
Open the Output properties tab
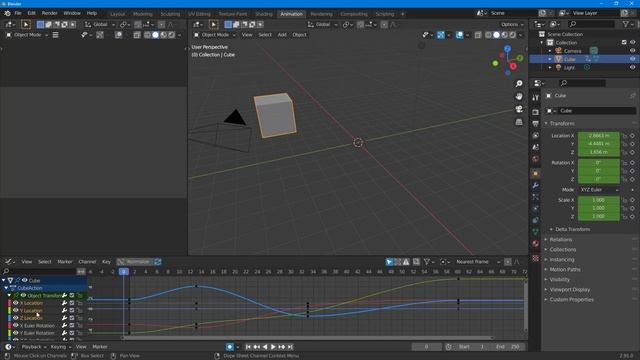[536, 124]
